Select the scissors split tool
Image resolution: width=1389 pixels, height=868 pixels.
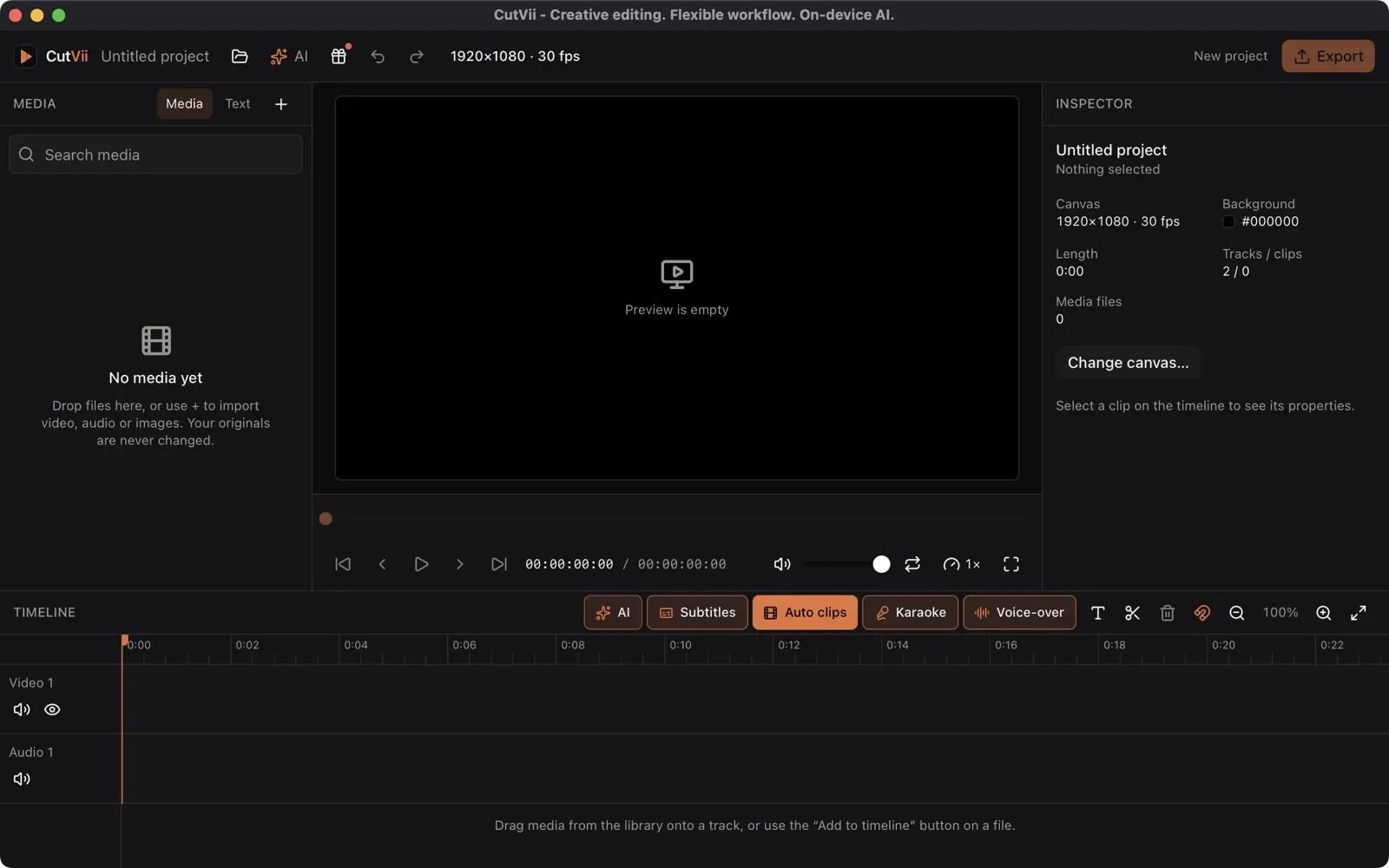1133,613
